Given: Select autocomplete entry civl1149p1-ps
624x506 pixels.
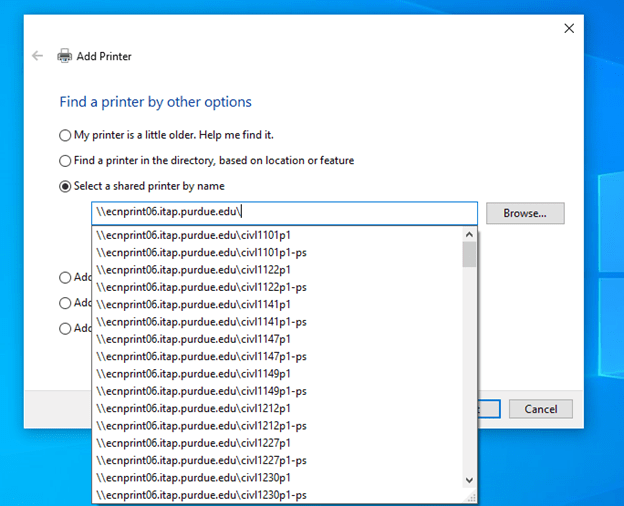Looking at the screenshot, I should [277, 391].
